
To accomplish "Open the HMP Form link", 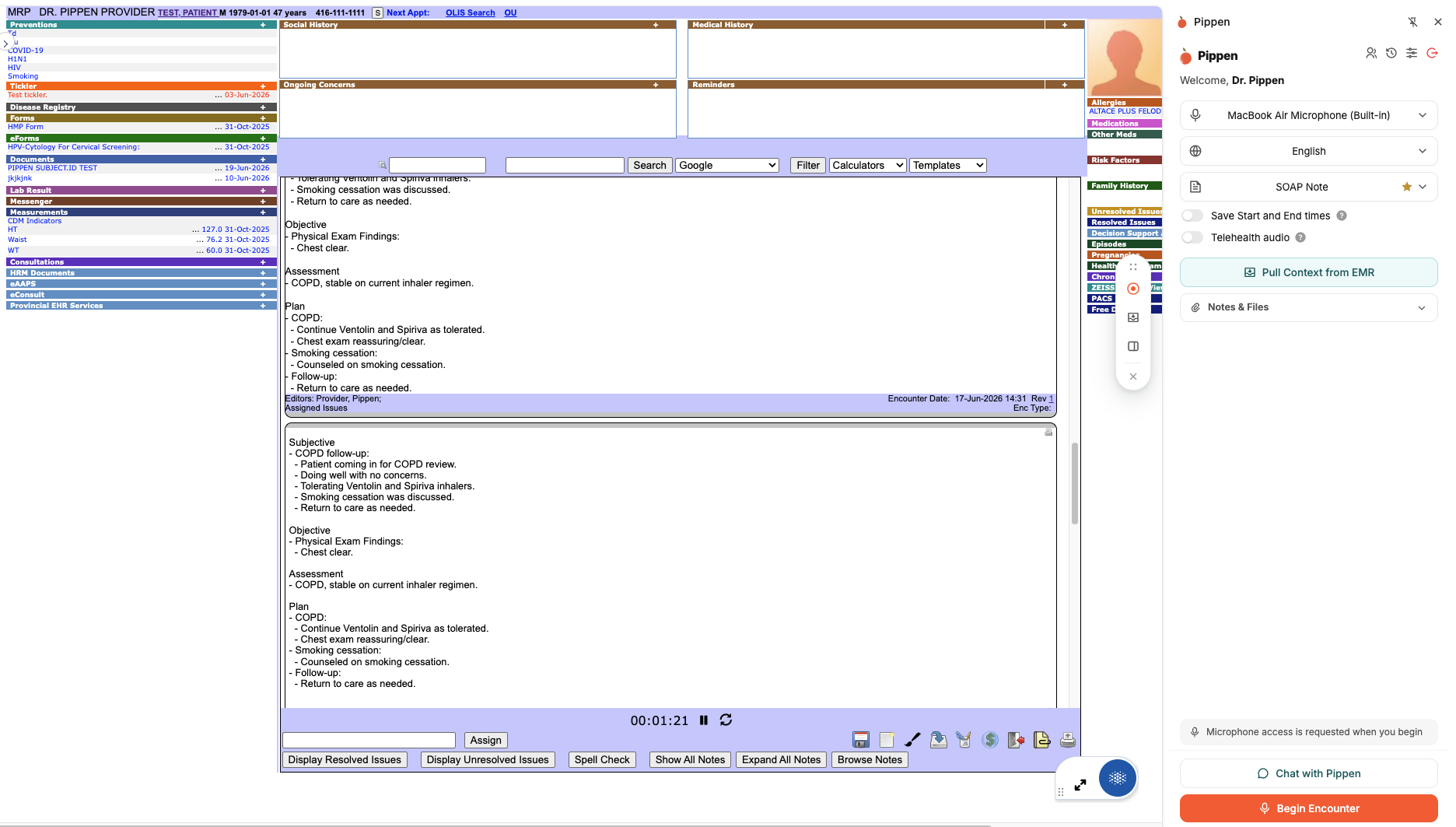I will pos(26,127).
